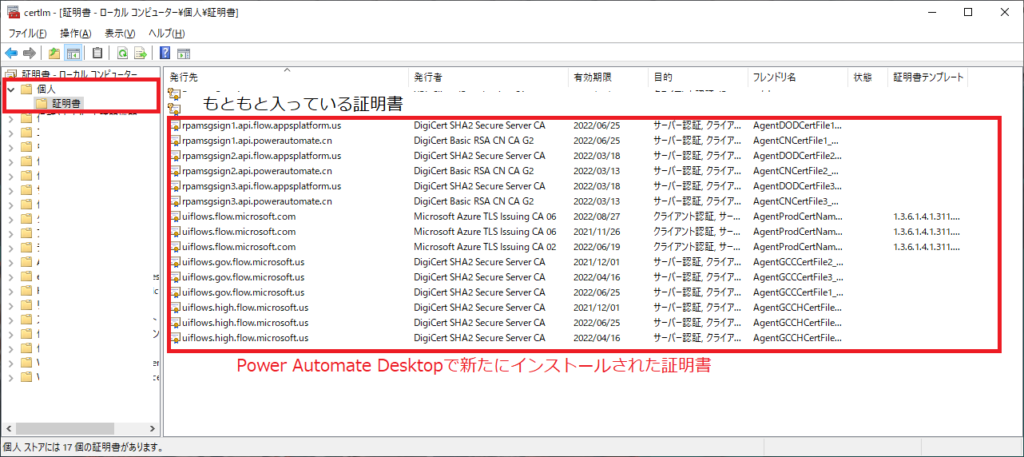The width and height of the screenshot is (1024, 457).
Task: Click tree pane horizontal scrollbar right arrow
Action: coord(152,428)
